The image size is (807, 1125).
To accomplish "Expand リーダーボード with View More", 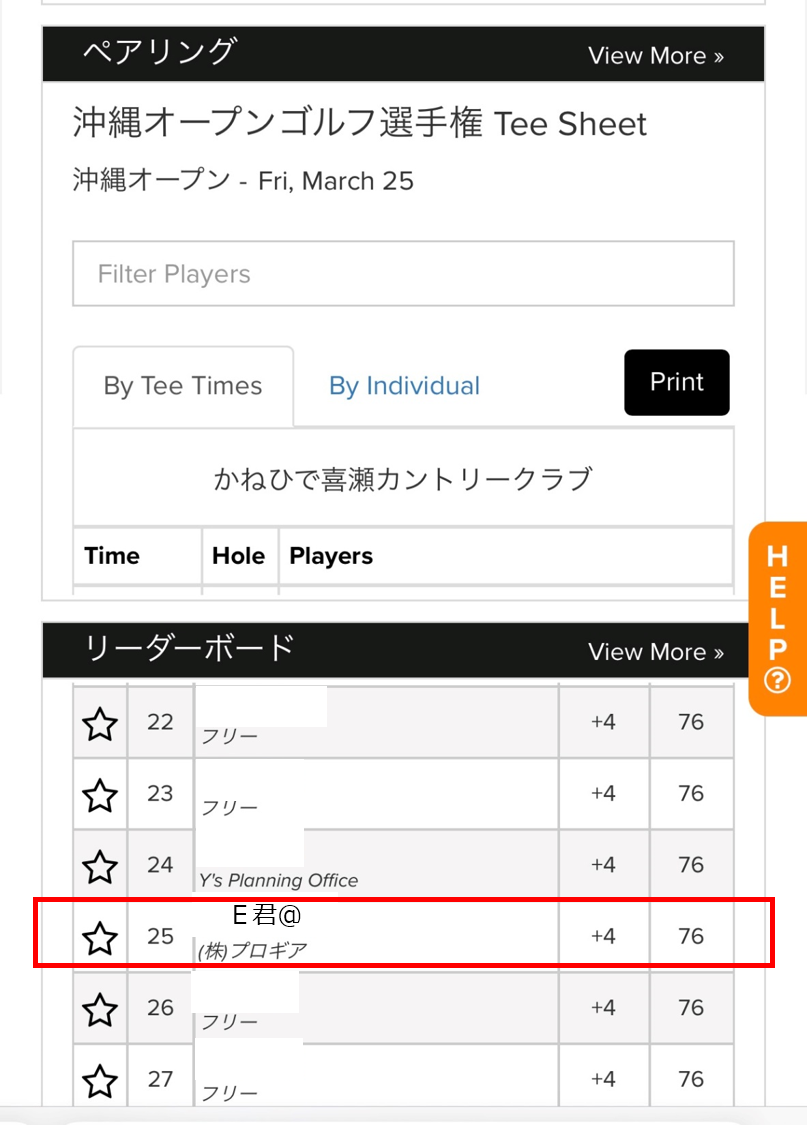I will [656, 651].
